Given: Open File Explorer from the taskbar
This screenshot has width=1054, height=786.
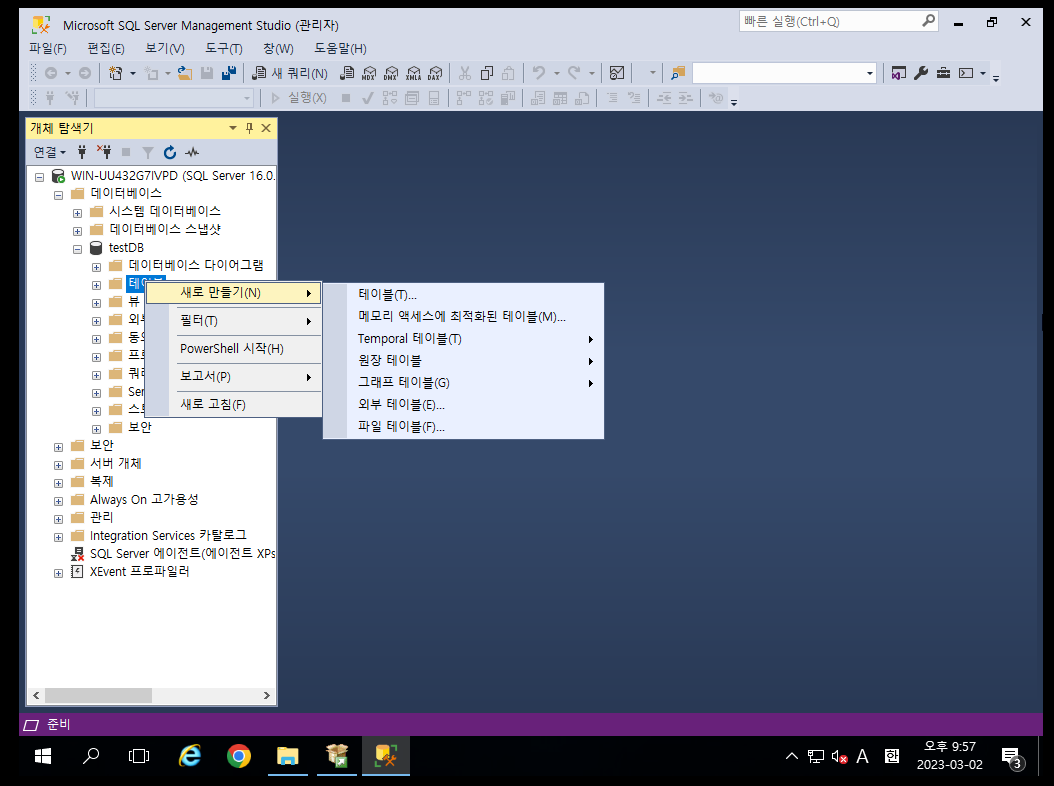Looking at the screenshot, I should 288,756.
